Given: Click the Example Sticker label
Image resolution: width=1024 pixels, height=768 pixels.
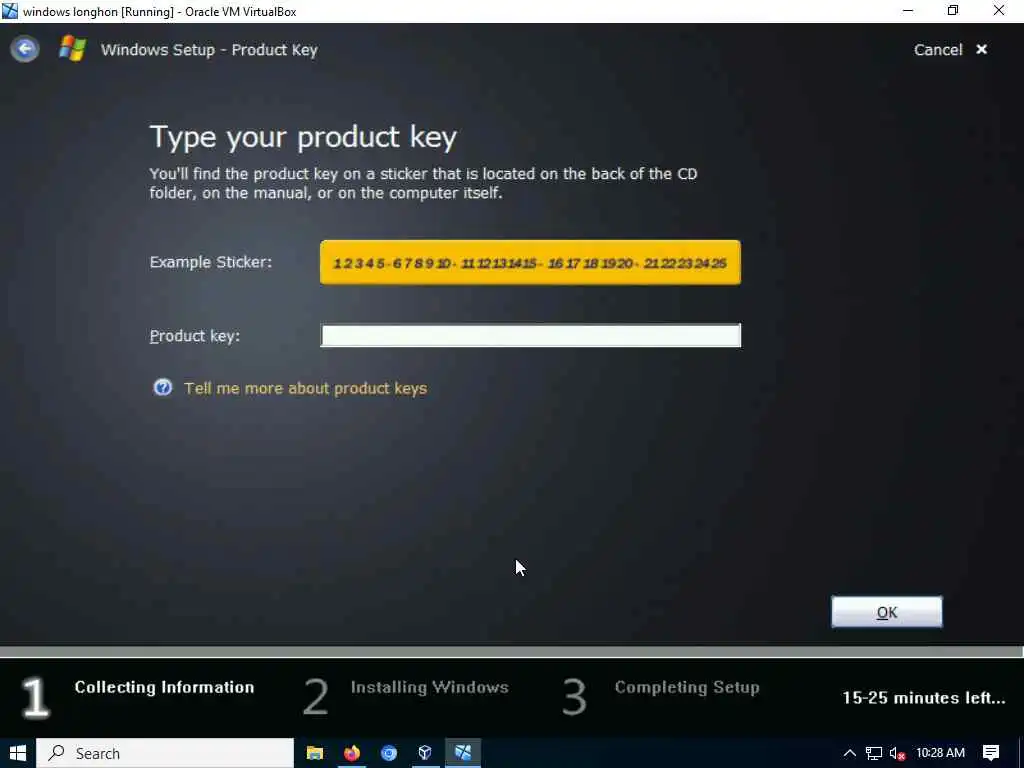Looking at the screenshot, I should (210, 262).
